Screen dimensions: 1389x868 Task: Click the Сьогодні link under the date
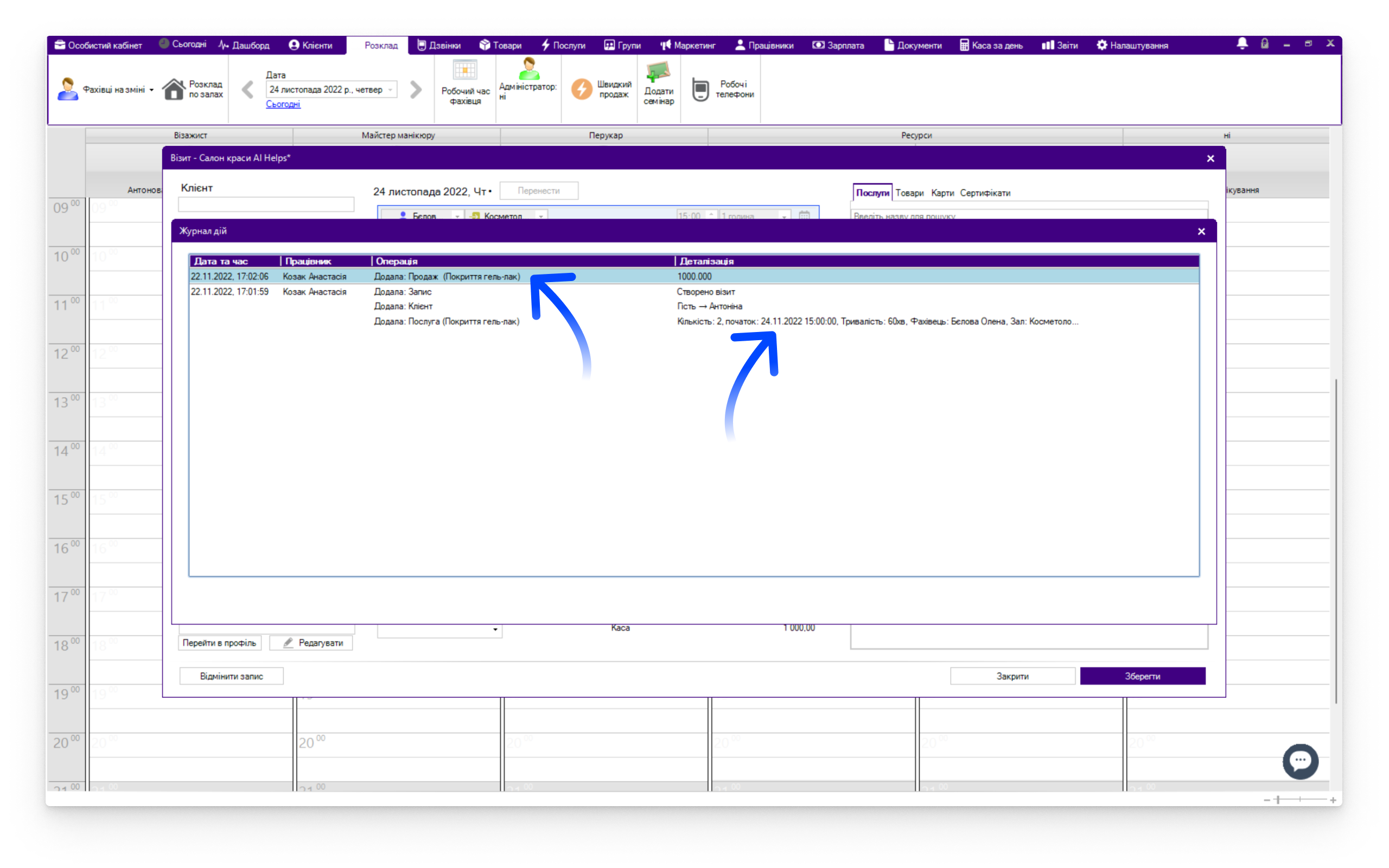click(283, 104)
